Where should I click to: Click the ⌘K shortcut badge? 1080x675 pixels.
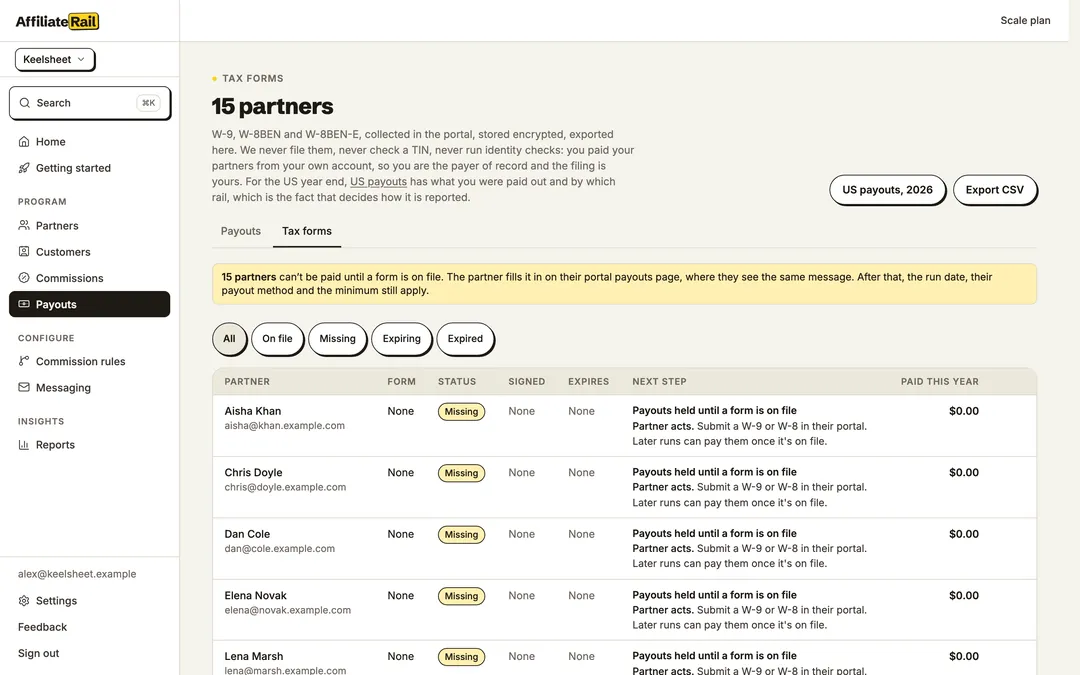[x=148, y=103]
